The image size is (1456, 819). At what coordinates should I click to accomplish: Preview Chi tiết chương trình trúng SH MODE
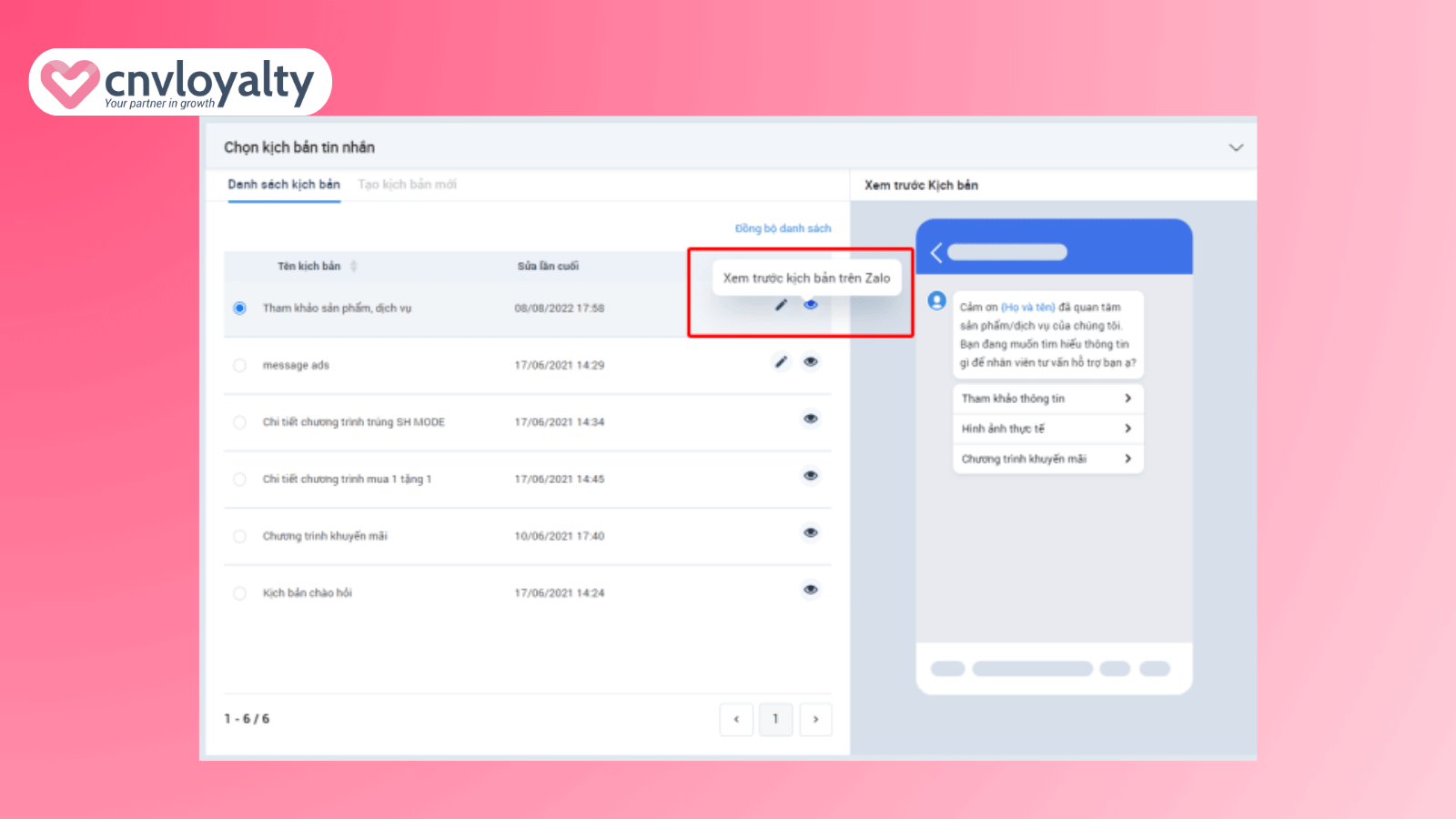pyautogui.click(x=811, y=419)
